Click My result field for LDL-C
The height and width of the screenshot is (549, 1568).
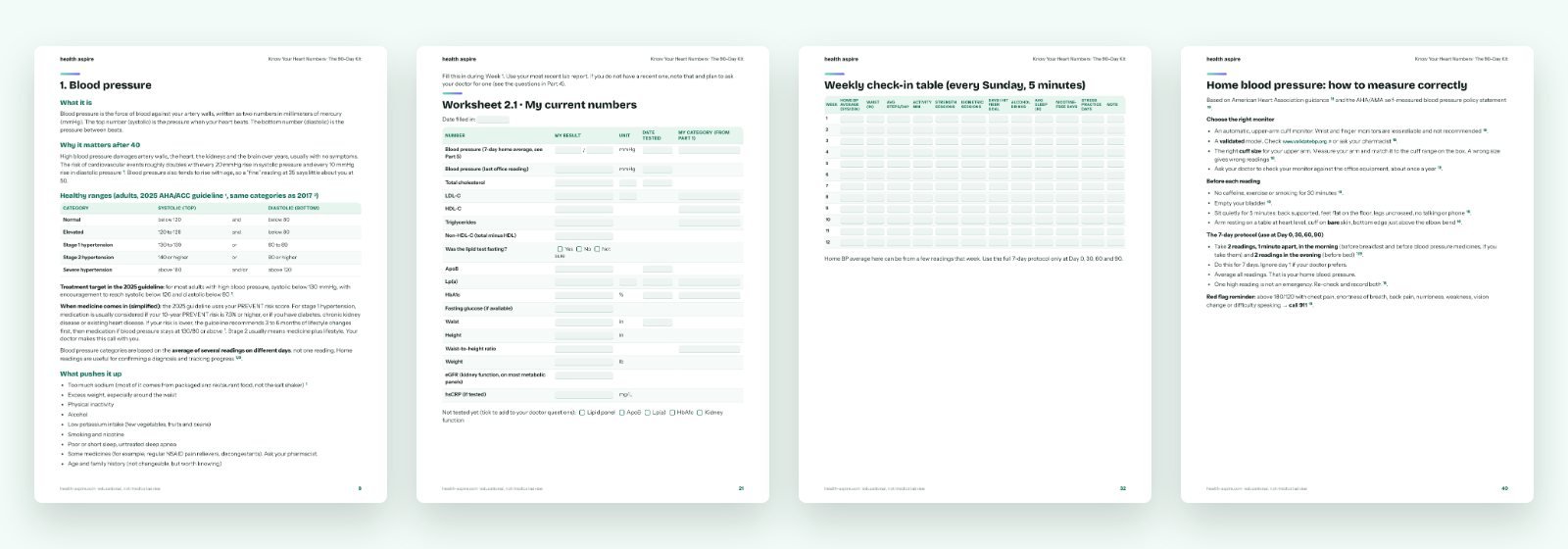pyautogui.click(x=584, y=196)
